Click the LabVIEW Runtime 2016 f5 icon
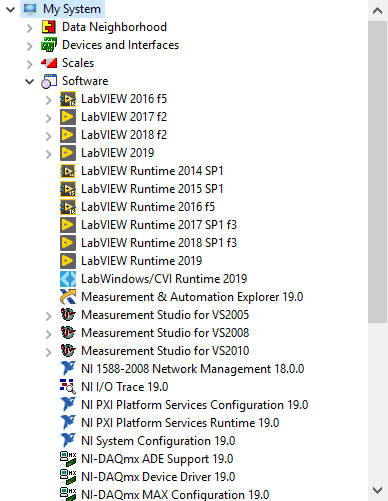Screen dimensions: 388x501 click(68, 207)
